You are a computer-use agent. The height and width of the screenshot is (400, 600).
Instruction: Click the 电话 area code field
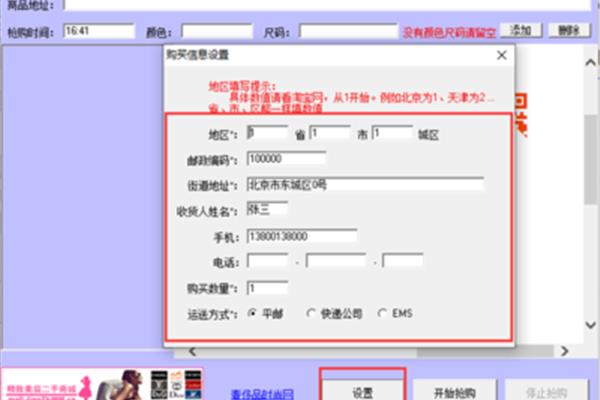267,261
